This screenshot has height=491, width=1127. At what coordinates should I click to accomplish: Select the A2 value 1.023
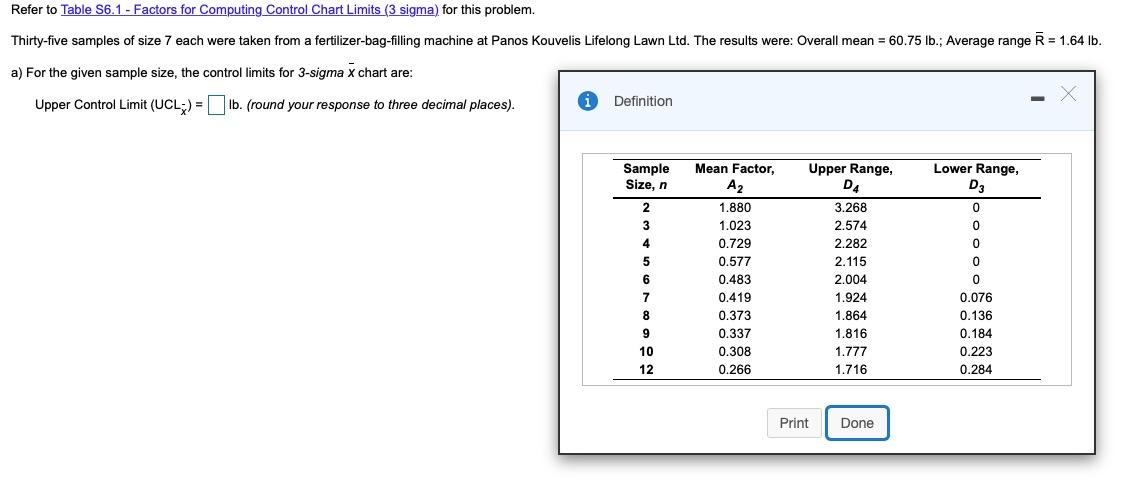tap(735, 226)
